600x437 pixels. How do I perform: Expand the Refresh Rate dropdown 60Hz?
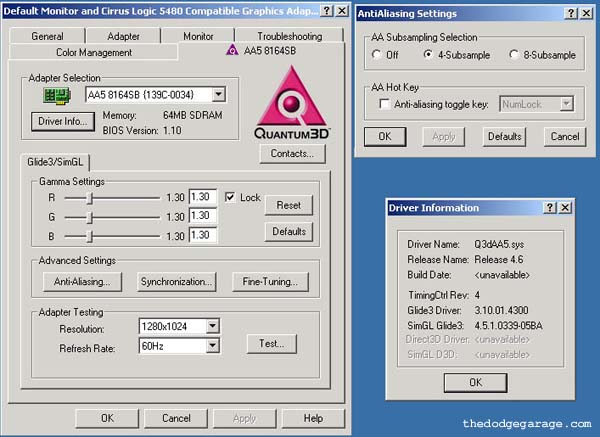(x=212, y=346)
